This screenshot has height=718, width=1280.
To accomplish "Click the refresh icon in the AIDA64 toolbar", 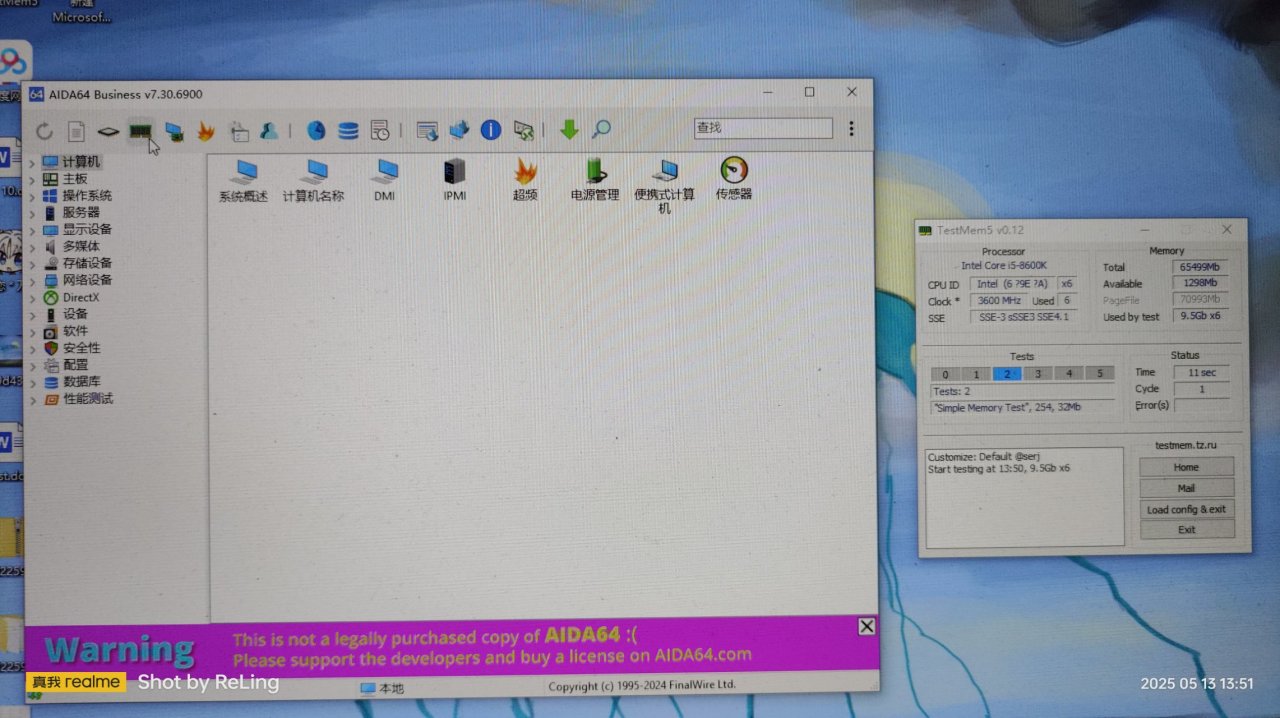I will tap(44, 131).
